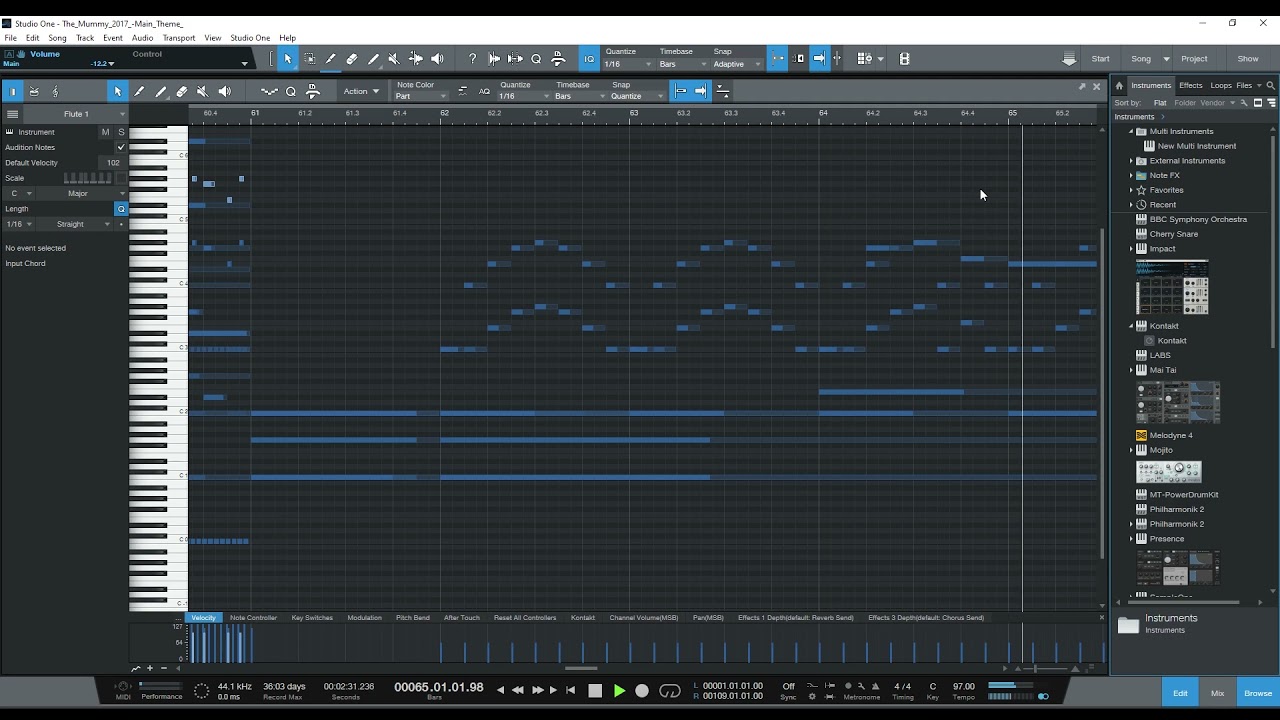Detach the editor panel with pin icon
Image resolution: width=1280 pixels, height=720 pixels.
(x=1081, y=87)
